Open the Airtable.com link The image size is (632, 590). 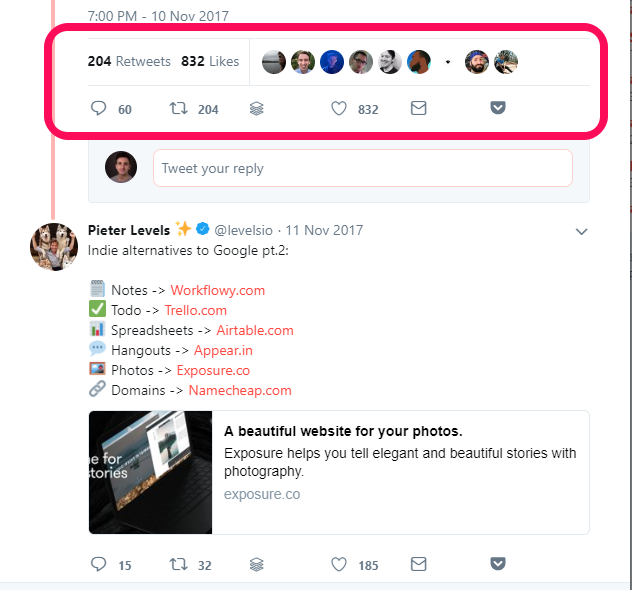[255, 330]
